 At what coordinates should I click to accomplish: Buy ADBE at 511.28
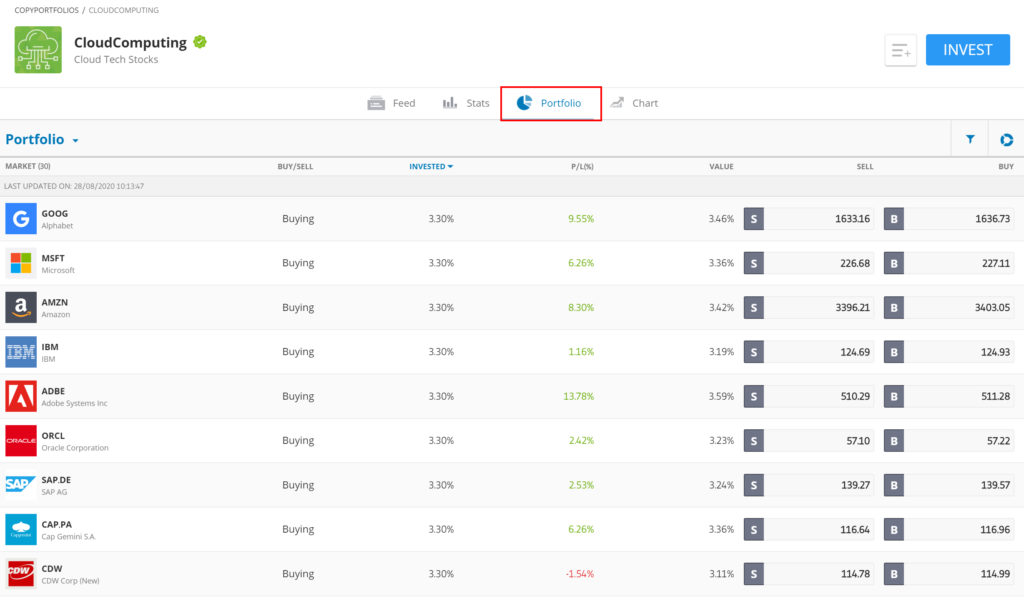tap(949, 397)
